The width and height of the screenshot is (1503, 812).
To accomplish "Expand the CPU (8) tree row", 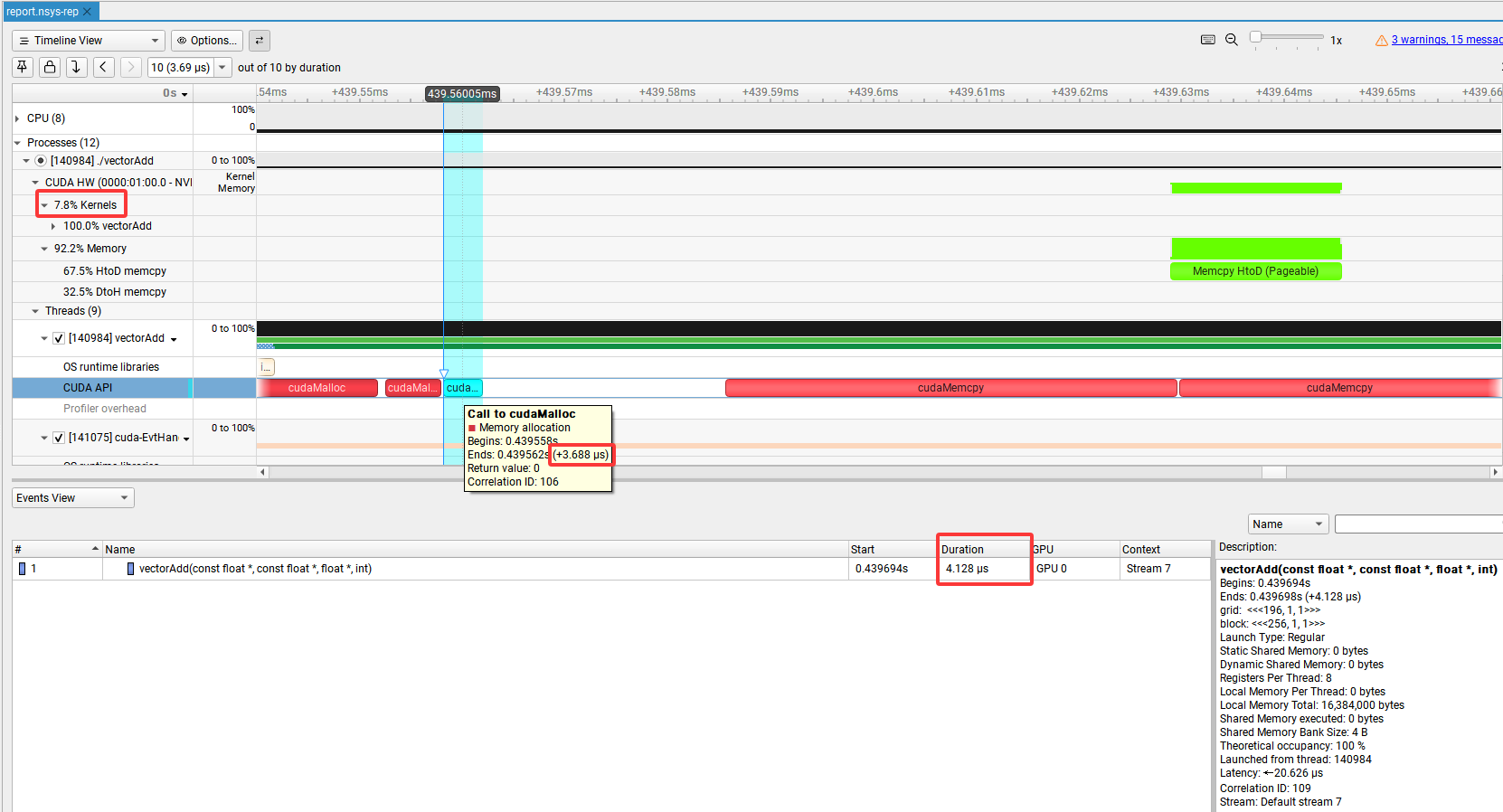I will coord(17,118).
